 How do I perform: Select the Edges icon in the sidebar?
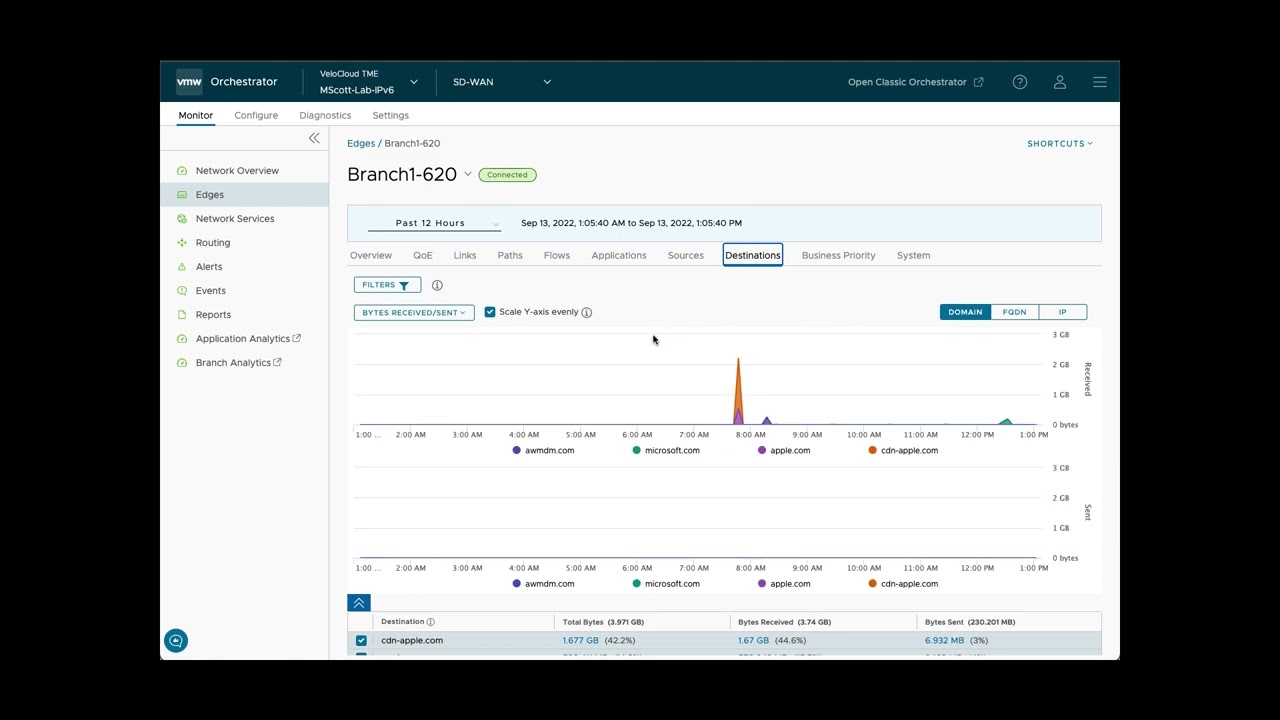pyautogui.click(x=182, y=194)
